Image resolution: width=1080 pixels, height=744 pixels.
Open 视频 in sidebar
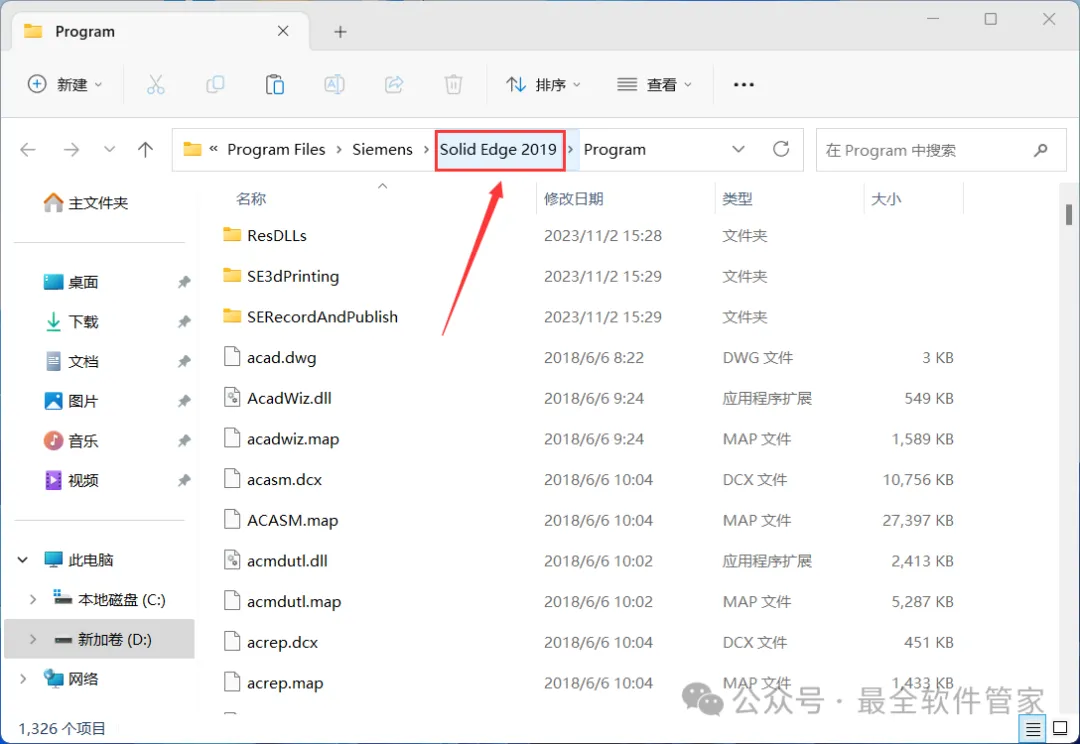pos(71,480)
